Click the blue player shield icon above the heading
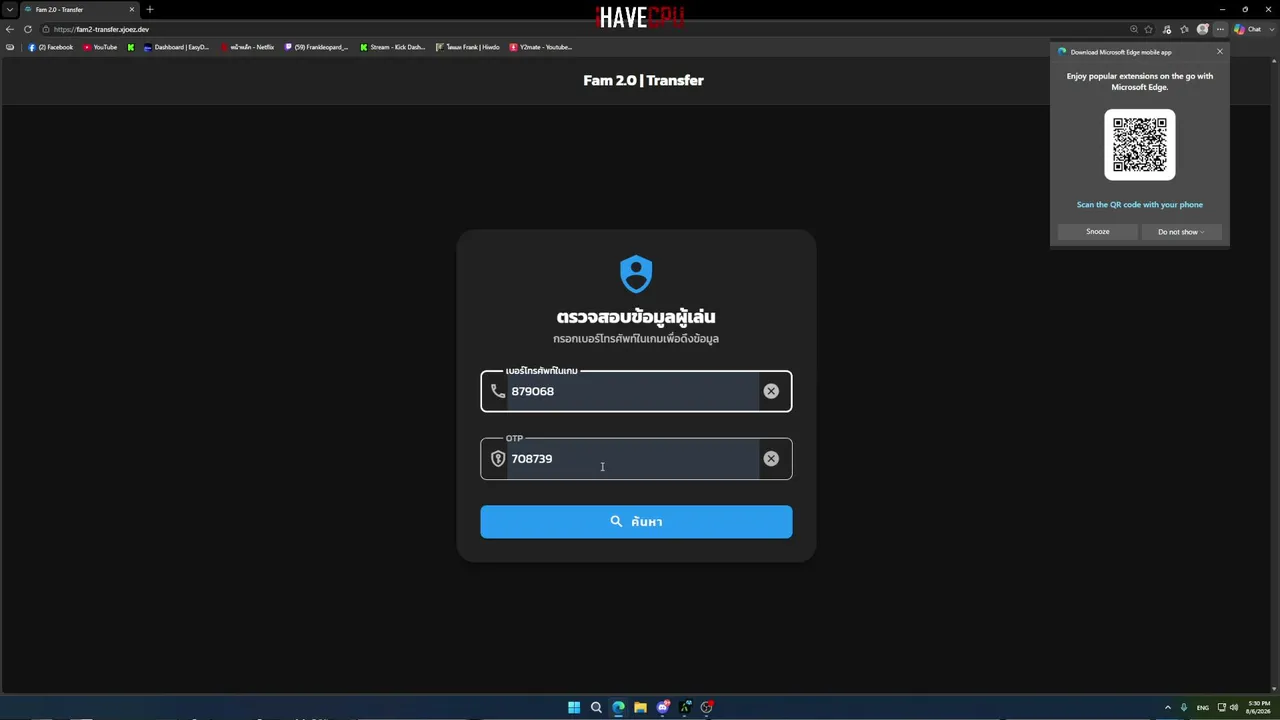The width and height of the screenshot is (1280, 720). click(636, 274)
